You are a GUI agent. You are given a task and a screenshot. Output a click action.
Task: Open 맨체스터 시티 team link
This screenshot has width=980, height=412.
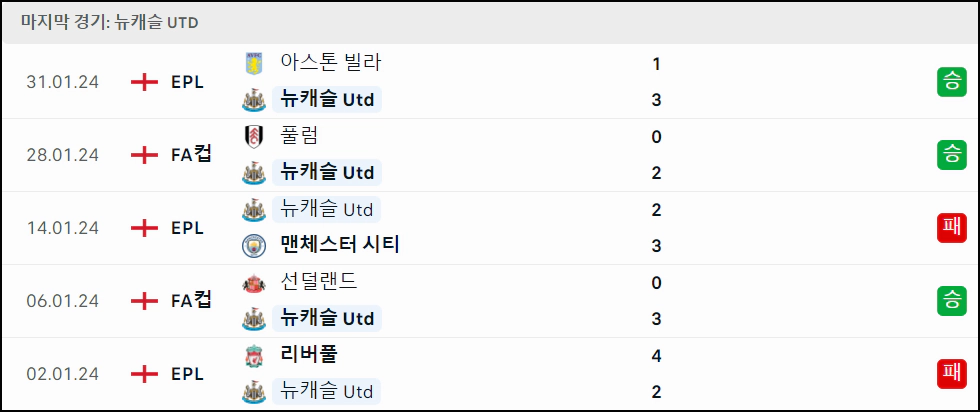[340, 244]
